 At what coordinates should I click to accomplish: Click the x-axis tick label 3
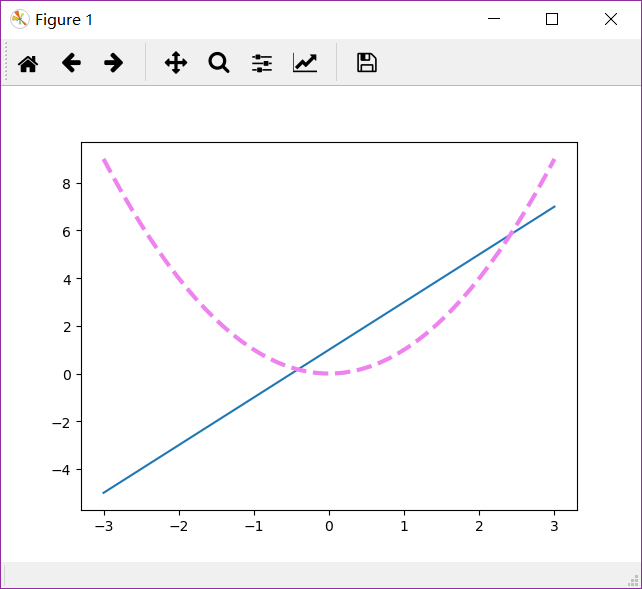pyautogui.click(x=554, y=526)
